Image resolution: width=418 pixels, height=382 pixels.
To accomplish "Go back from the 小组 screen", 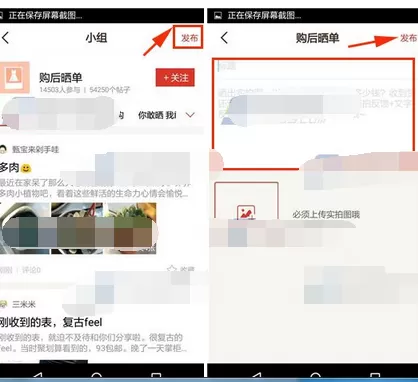I will coord(5,38).
